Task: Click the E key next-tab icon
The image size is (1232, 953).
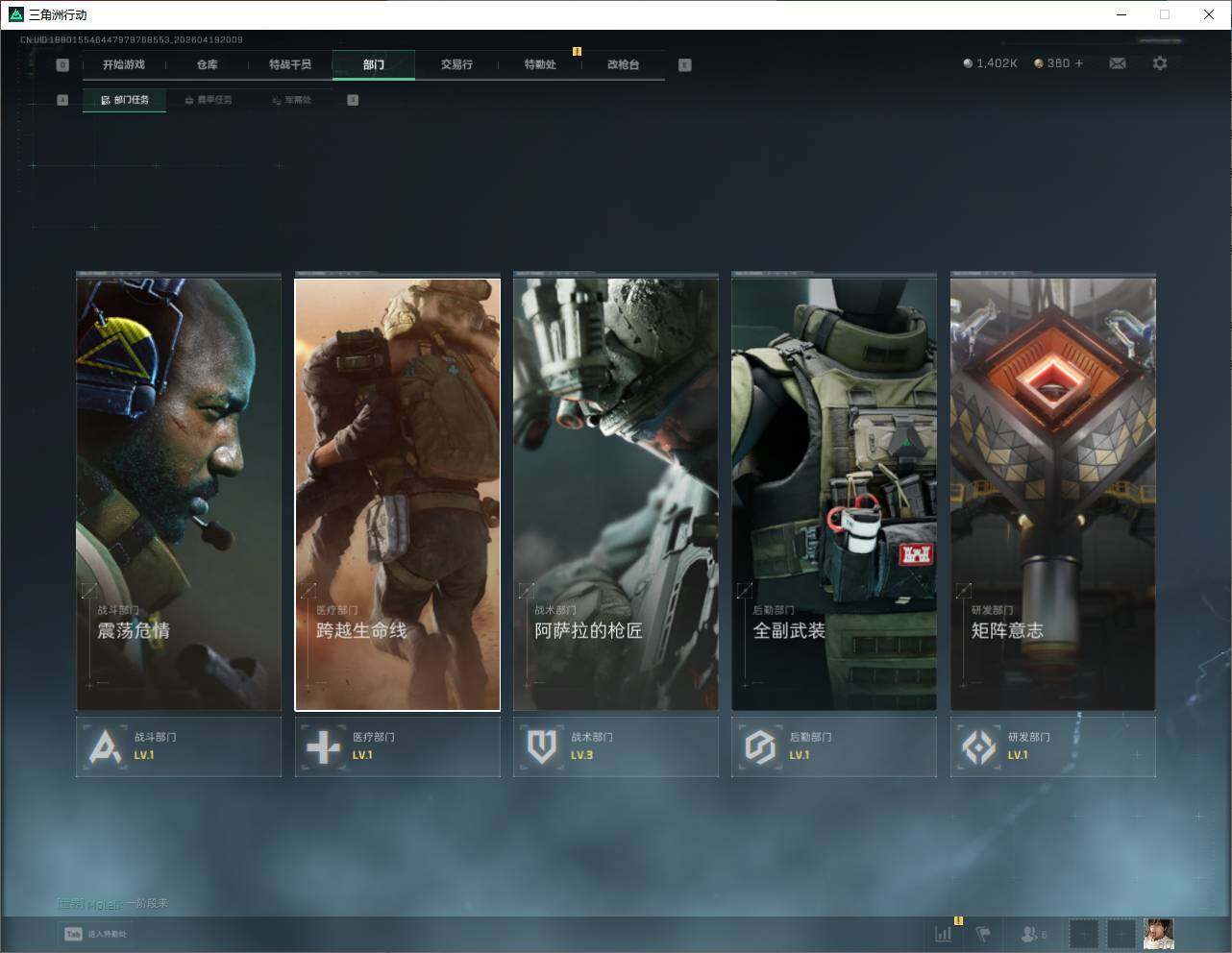Action: coord(684,64)
